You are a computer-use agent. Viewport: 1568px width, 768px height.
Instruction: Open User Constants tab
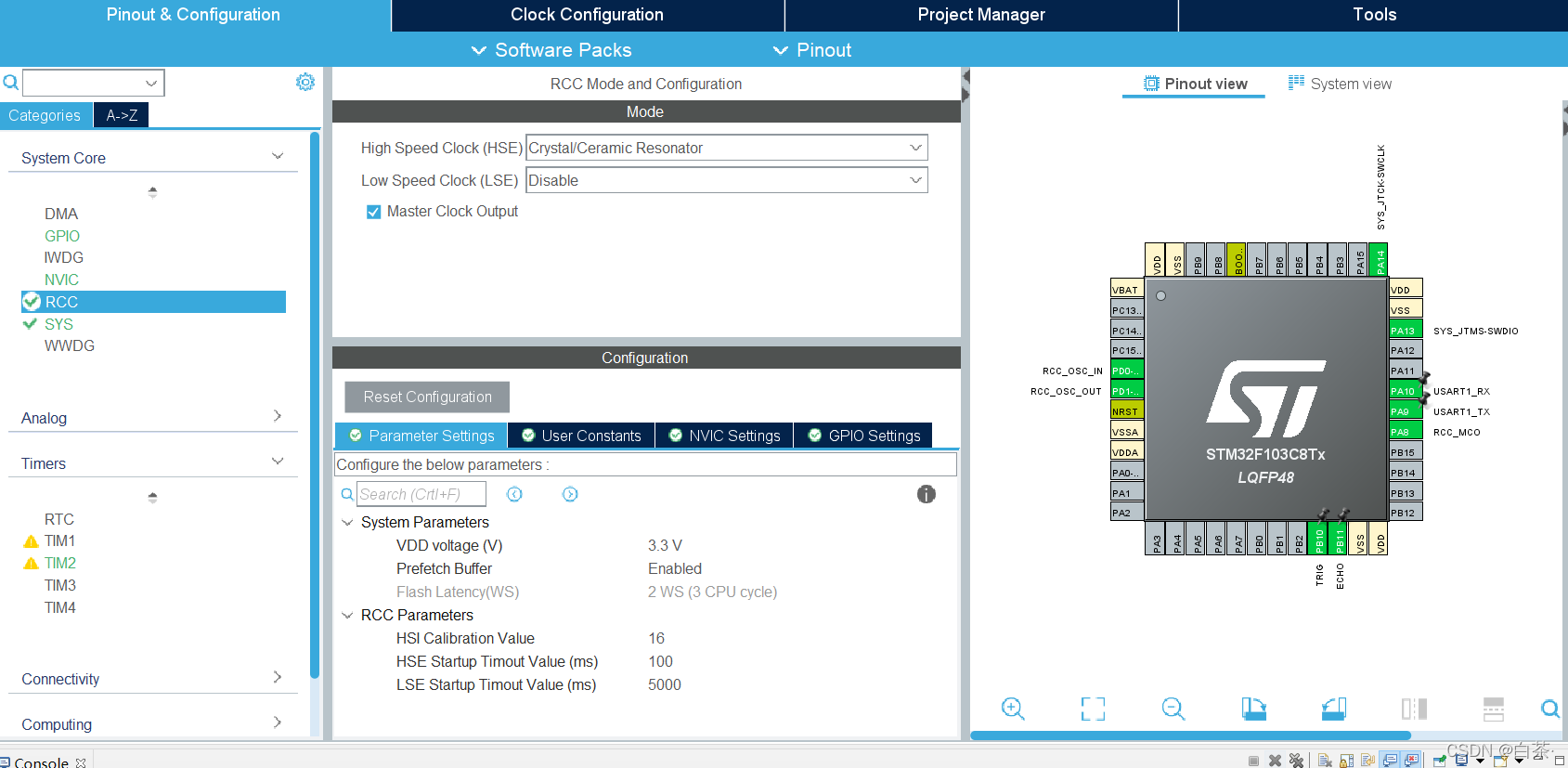581,436
